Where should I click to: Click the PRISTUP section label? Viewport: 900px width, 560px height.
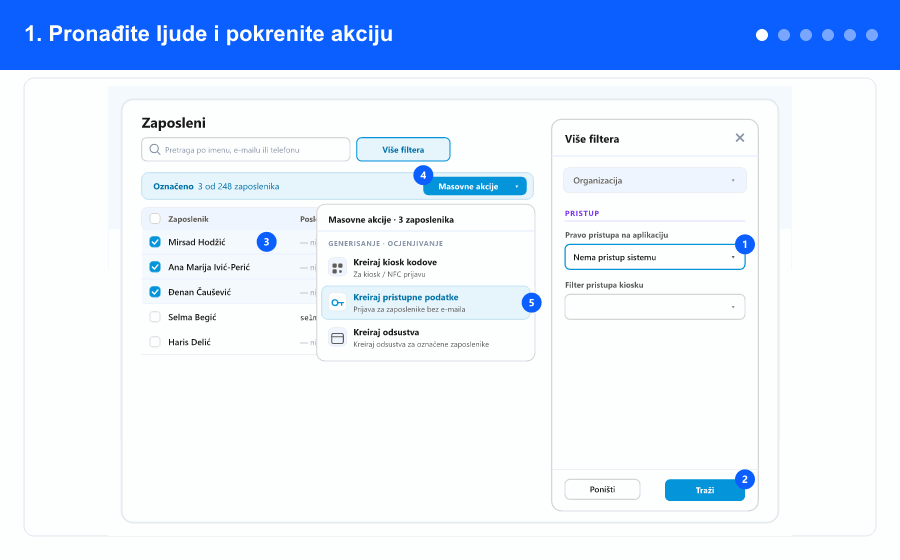pos(582,213)
